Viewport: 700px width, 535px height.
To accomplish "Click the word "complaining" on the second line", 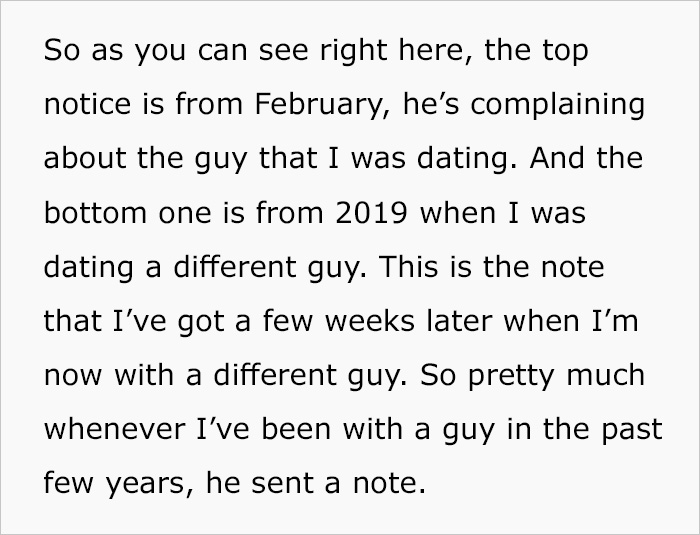I will coord(558,105).
